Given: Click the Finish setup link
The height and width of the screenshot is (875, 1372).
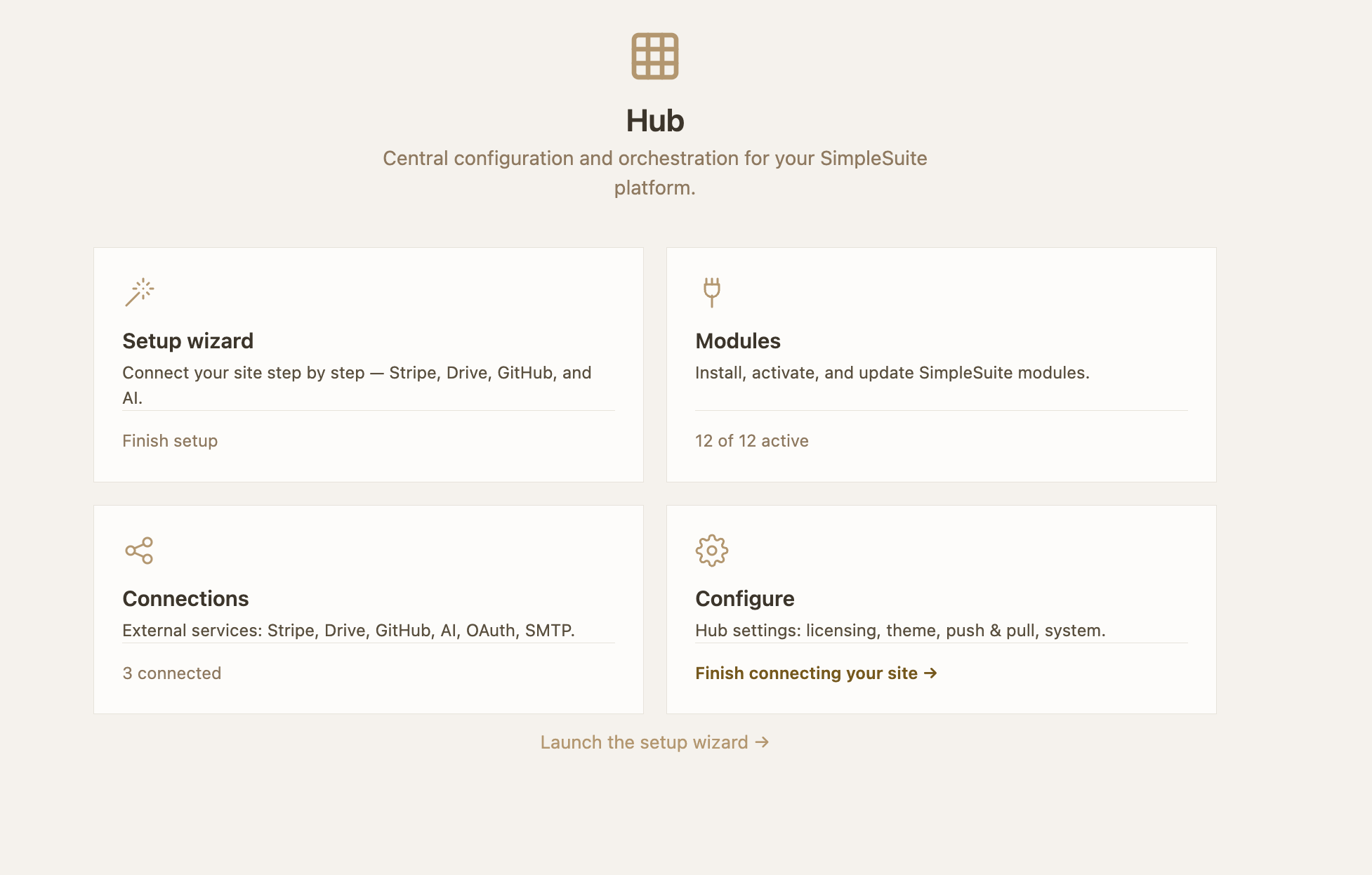Looking at the screenshot, I should [x=170, y=441].
